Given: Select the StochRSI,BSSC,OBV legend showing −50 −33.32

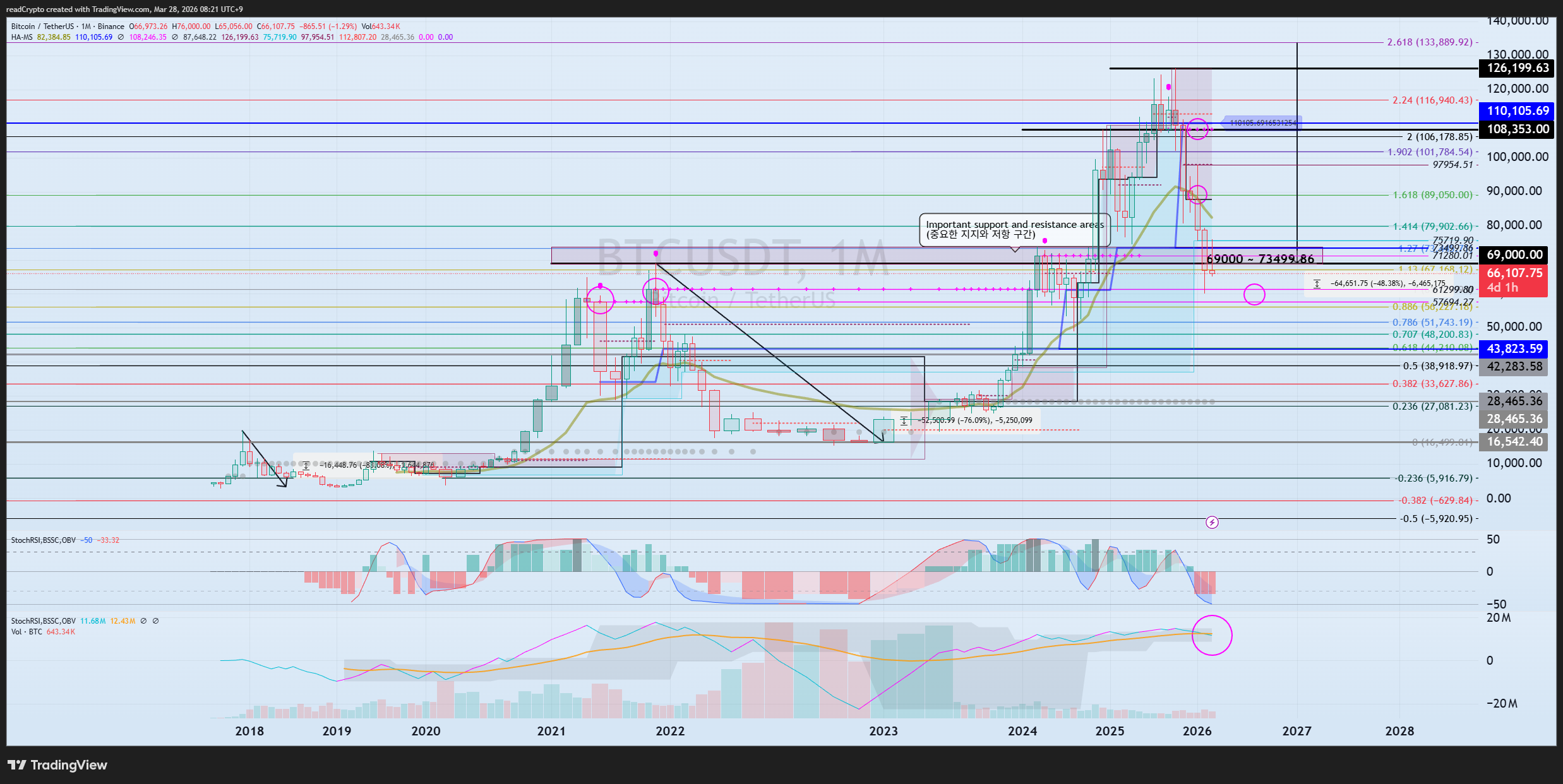Looking at the screenshot, I should (x=65, y=540).
